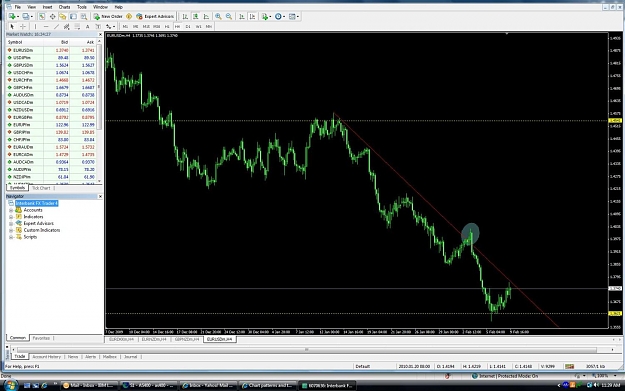Switch timeframe to M15

pos(146,26)
